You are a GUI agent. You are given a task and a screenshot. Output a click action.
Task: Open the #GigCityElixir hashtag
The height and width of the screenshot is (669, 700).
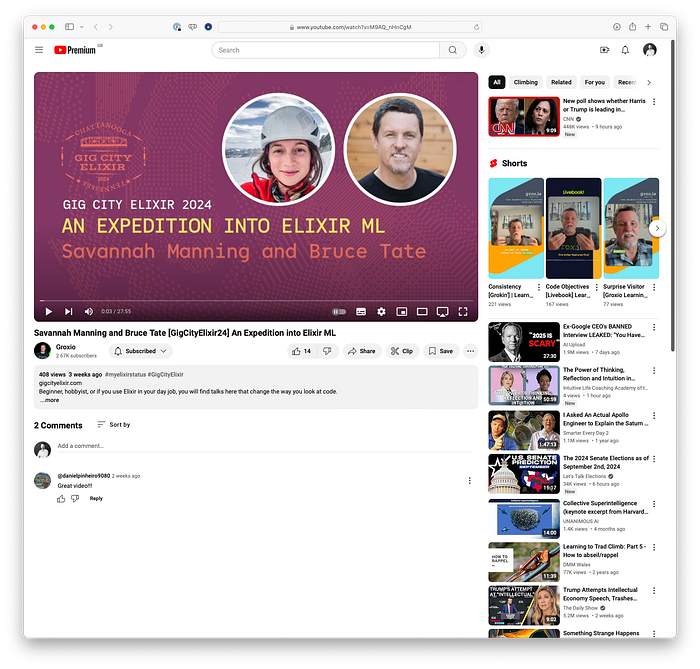click(166, 374)
